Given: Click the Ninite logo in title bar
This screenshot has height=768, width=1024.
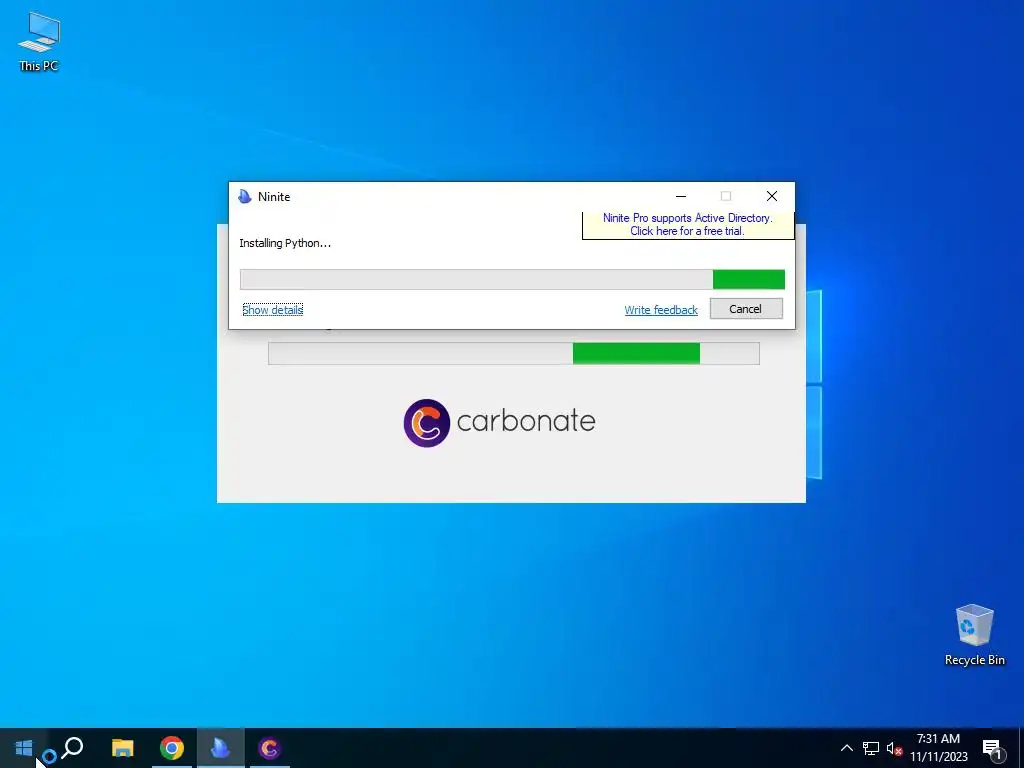Looking at the screenshot, I should [x=245, y=197].
